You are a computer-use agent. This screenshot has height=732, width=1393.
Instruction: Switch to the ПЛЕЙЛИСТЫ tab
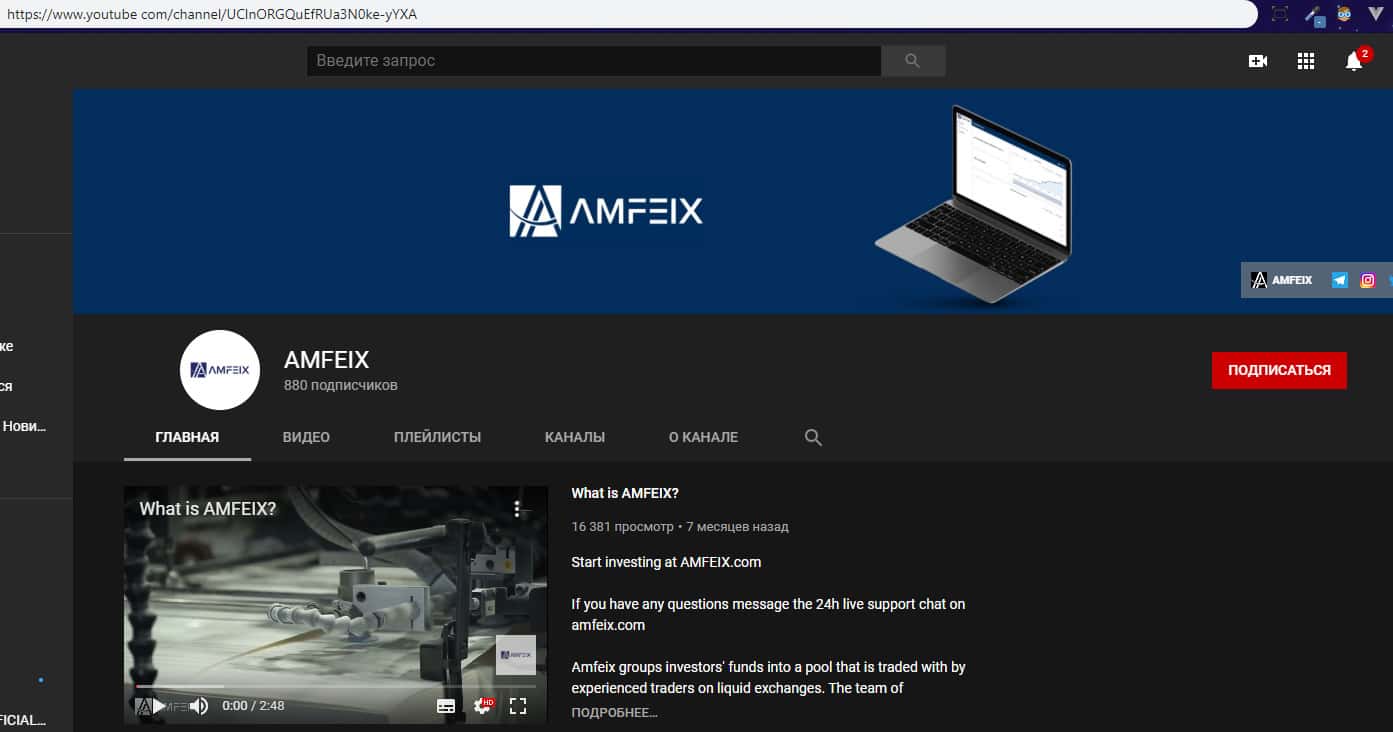(x=437, y=437)
